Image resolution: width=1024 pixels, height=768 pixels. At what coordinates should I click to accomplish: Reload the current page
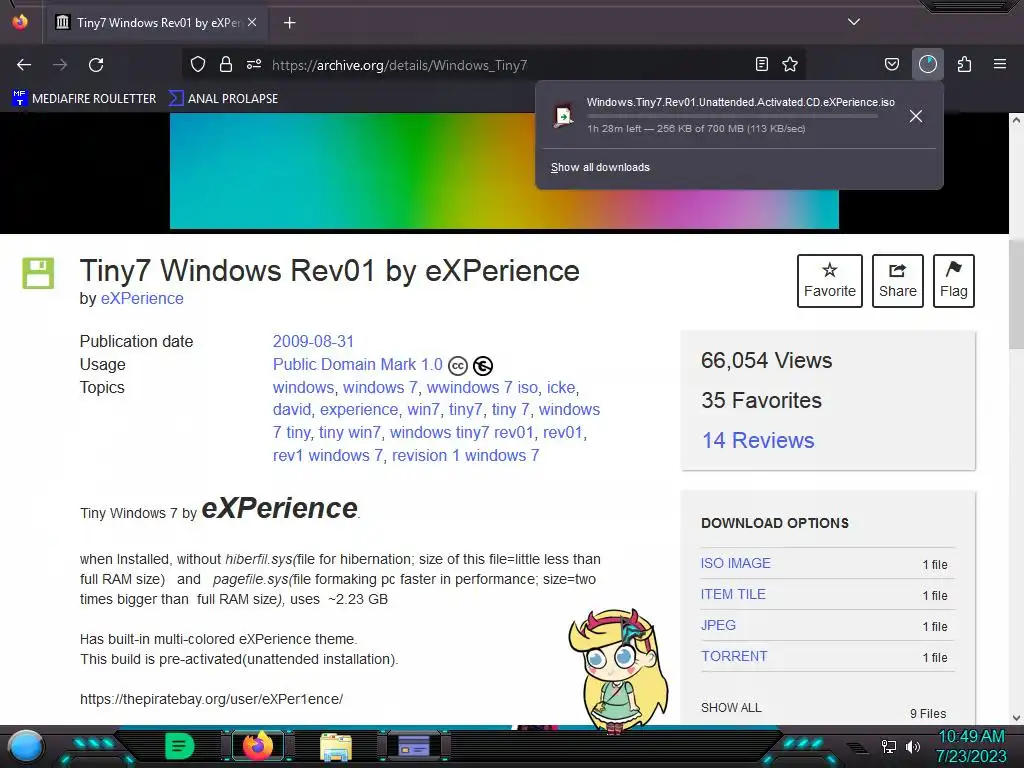coord(96,65)
